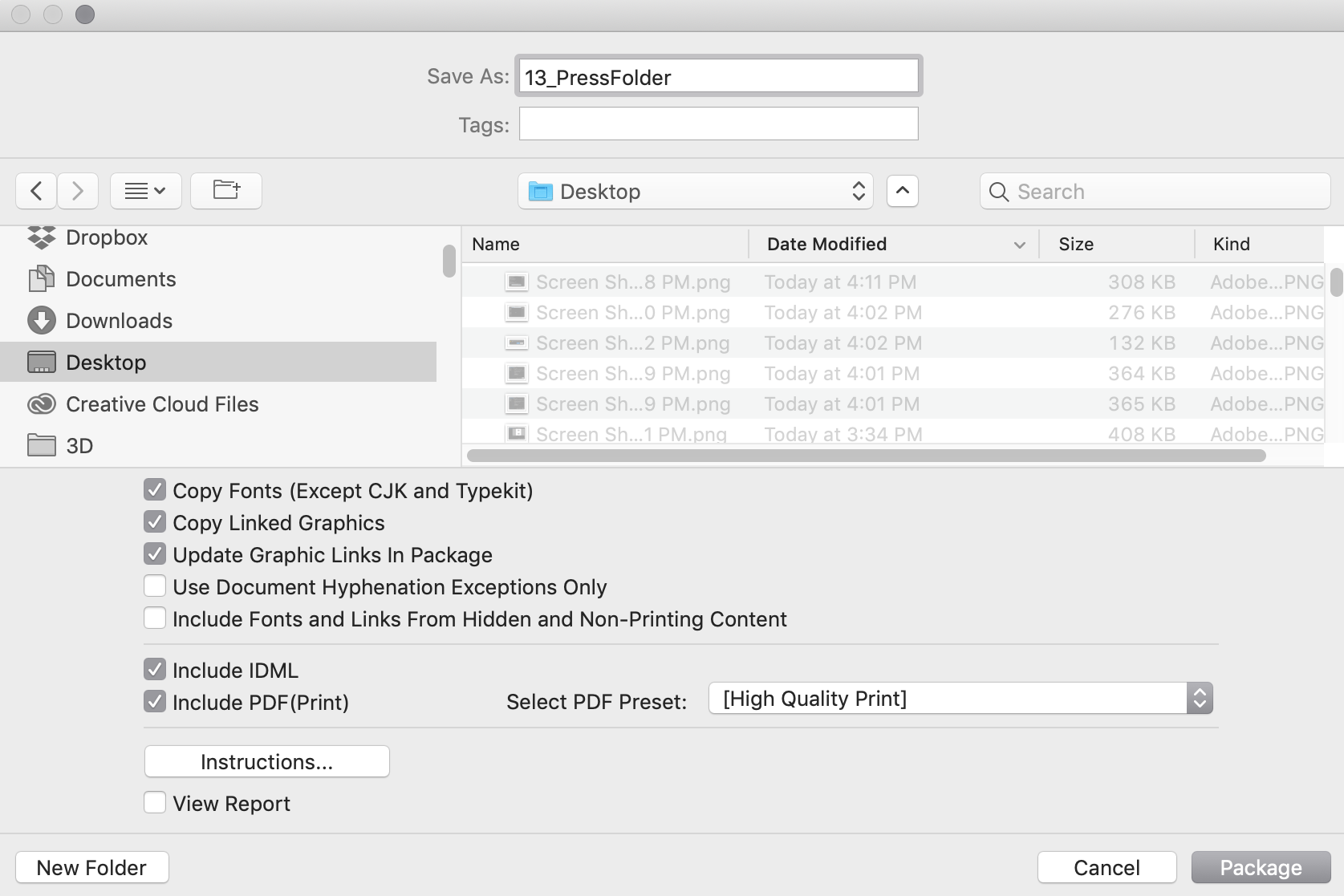Collapse the file browser with the chevron button
Image resolution: width=1344 pixels, height=896 pixels.
point(903,191)
